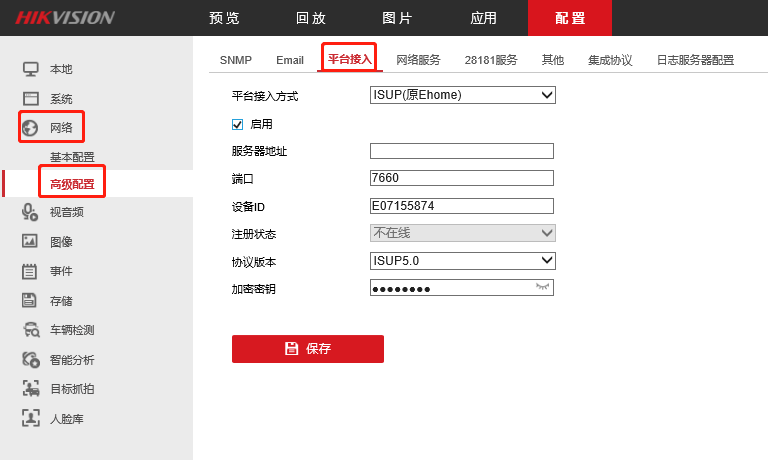Switch to the Email tab
Image resolution: width=768 pixels, height=460 pixels.
click(290, 60)
